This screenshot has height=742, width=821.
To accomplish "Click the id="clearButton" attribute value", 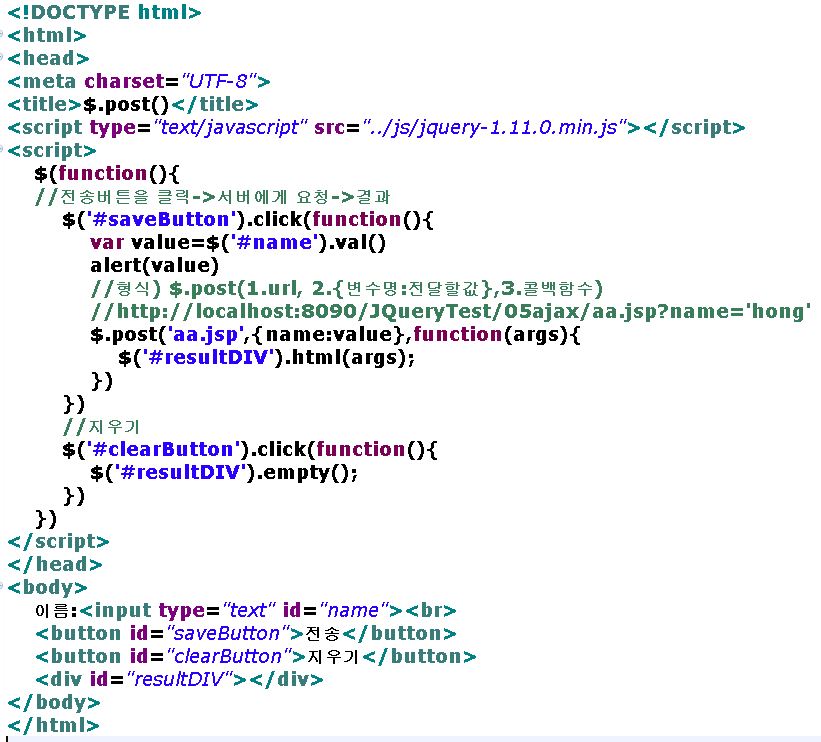I will tap(230, 657).
